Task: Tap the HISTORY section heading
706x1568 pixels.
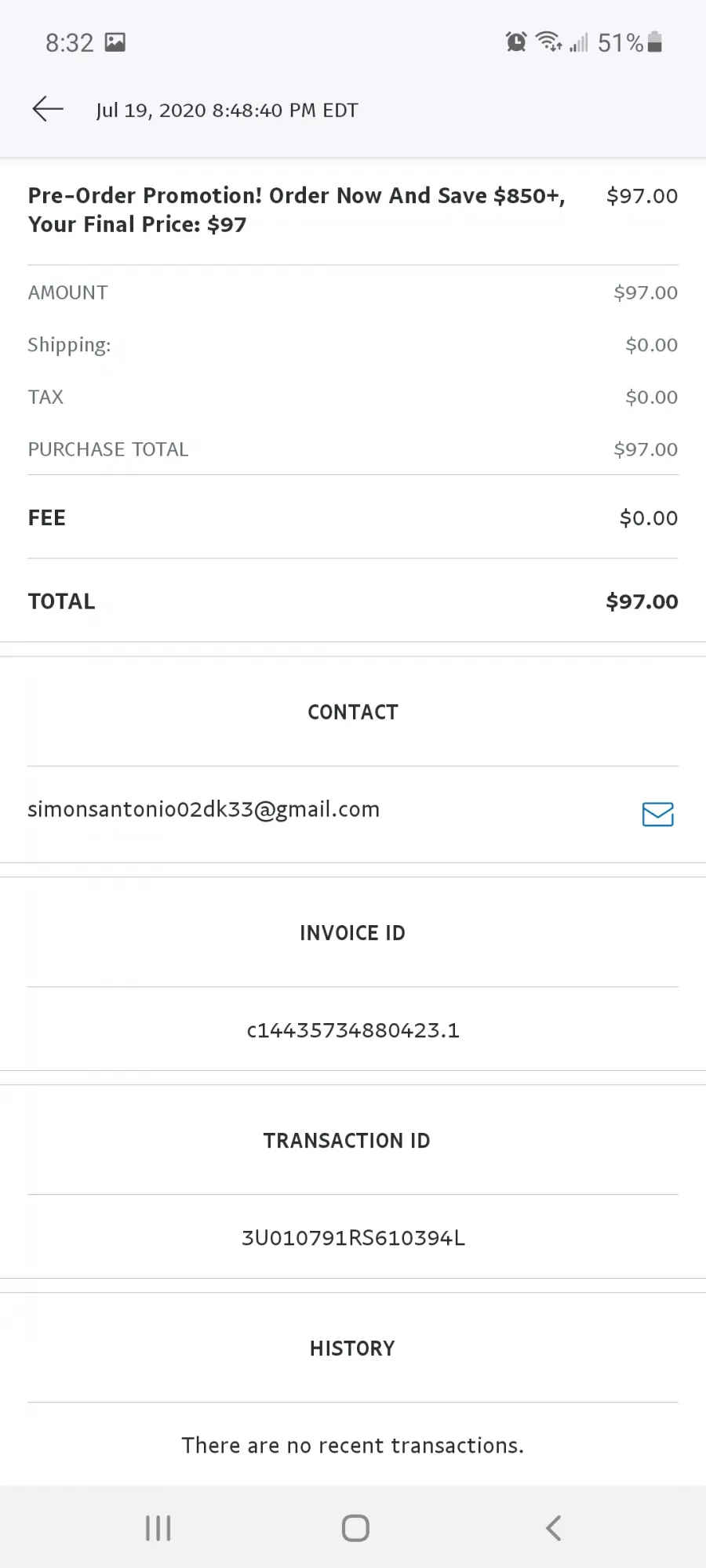Action: click(352, 1348)
